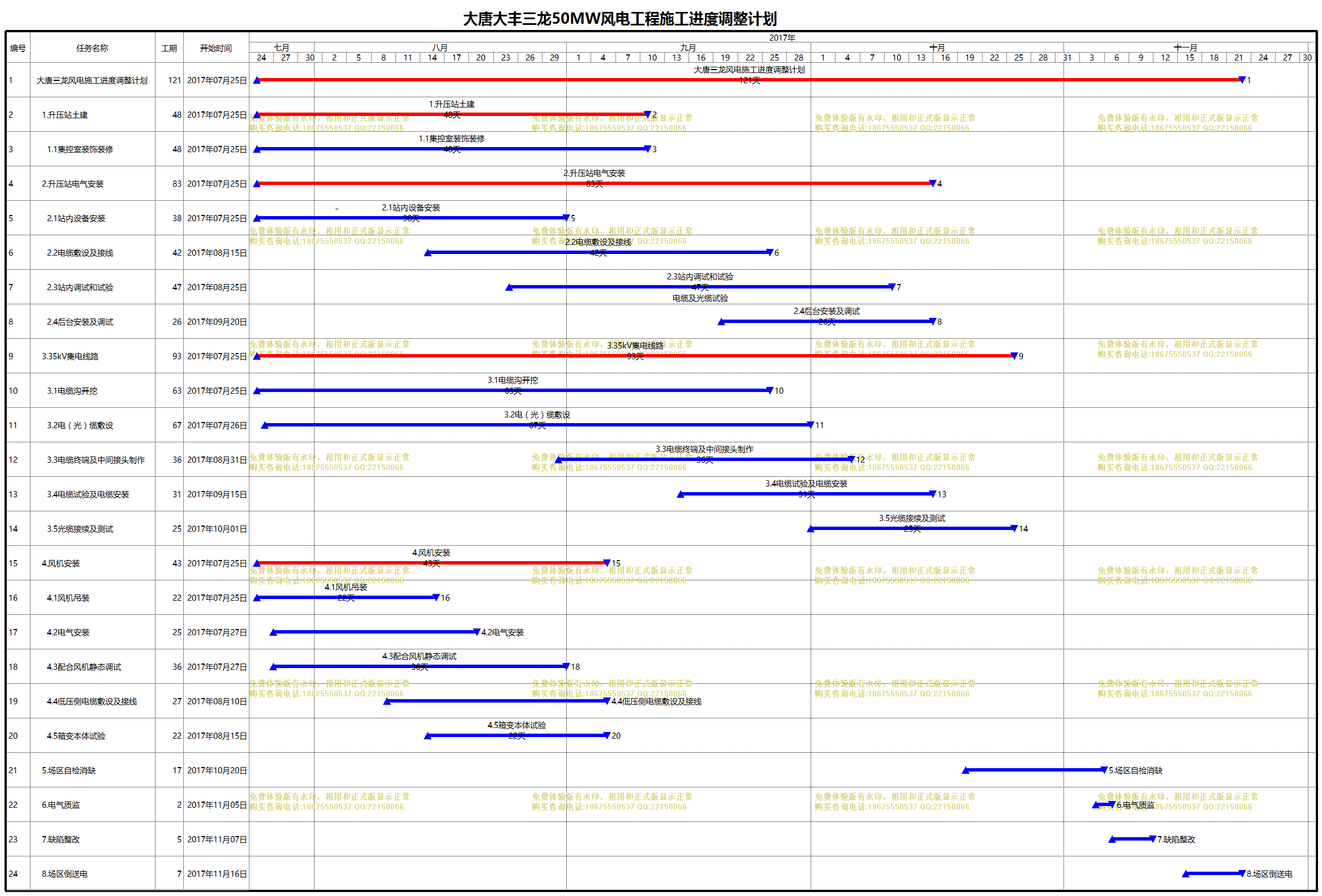Click the red 121天 overall plan bar
This screenshot has width=1322, height=896.
click(749, 80)
